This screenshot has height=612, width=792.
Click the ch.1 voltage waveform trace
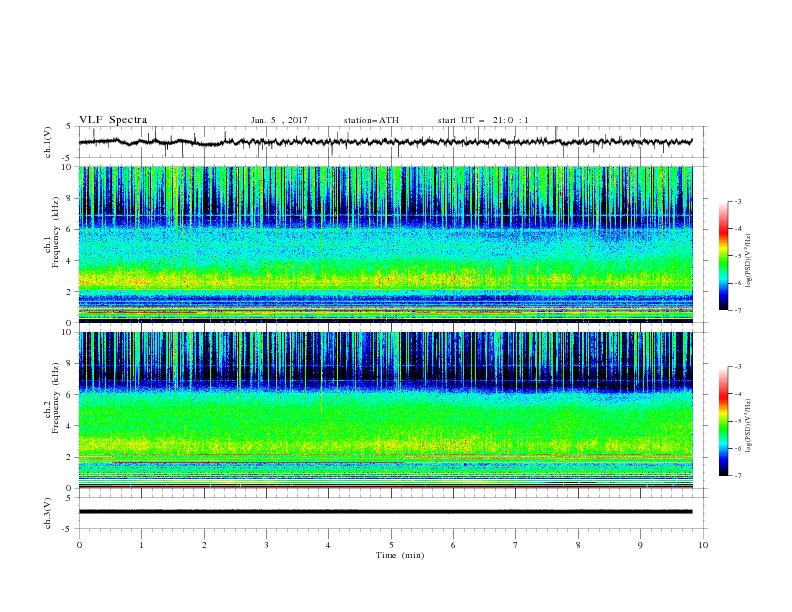tap(385, 142)
